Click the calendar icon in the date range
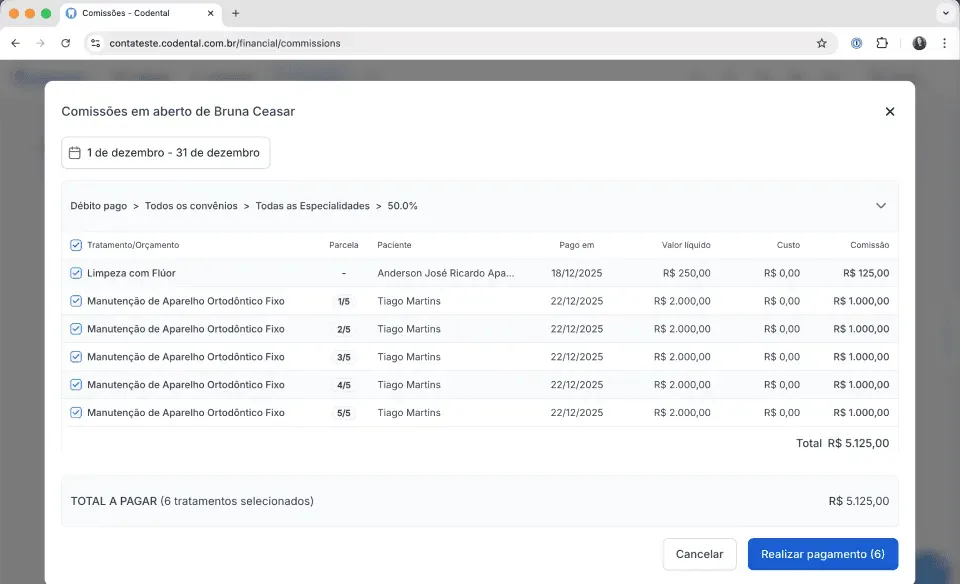This screenshot has height=584, width=960. click(x=75, y=152)
